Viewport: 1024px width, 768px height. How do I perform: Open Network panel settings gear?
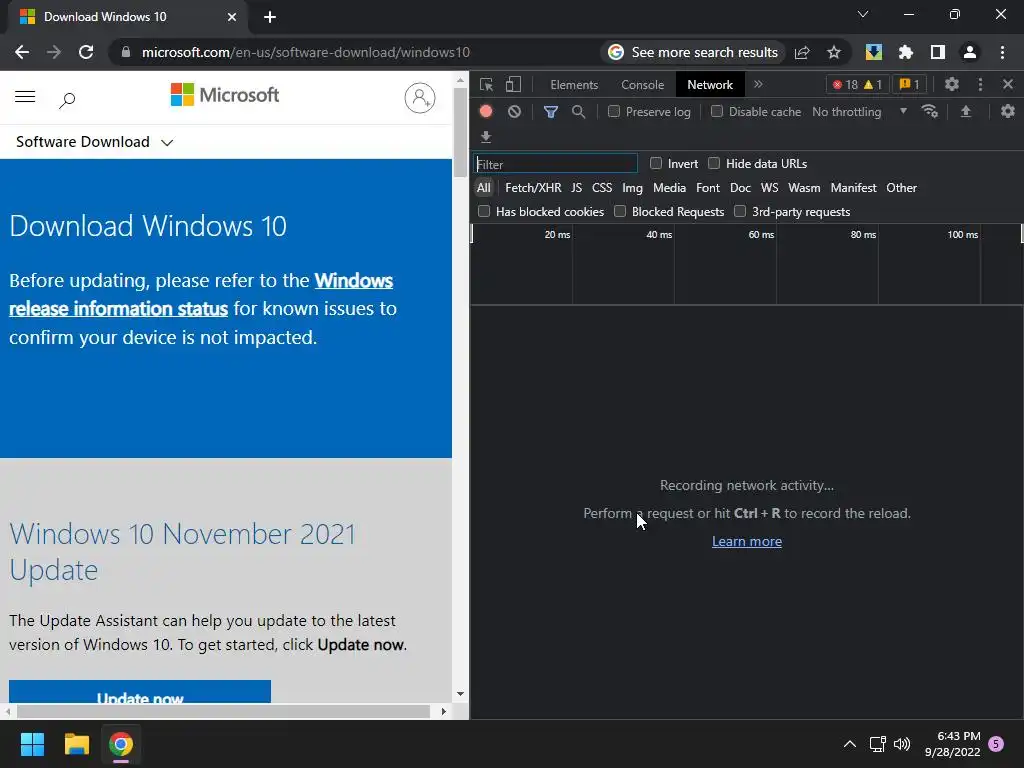point(1008,112)
